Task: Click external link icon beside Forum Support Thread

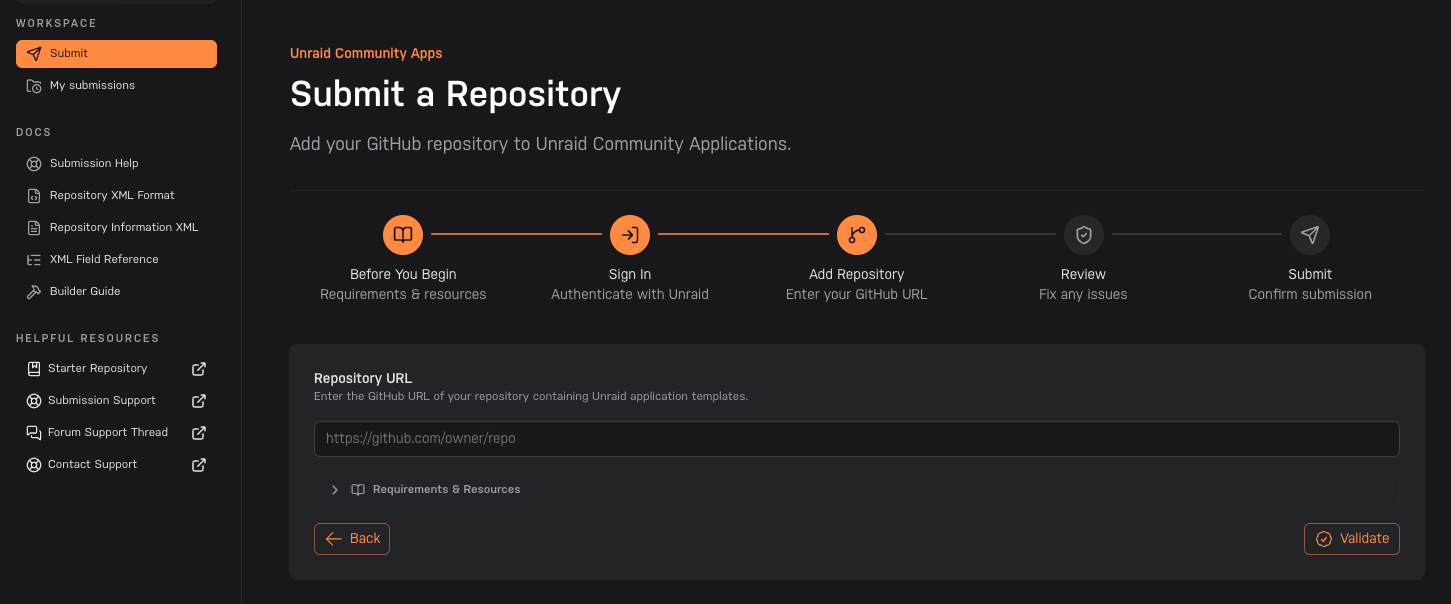Action: click(x=199, y=432)
